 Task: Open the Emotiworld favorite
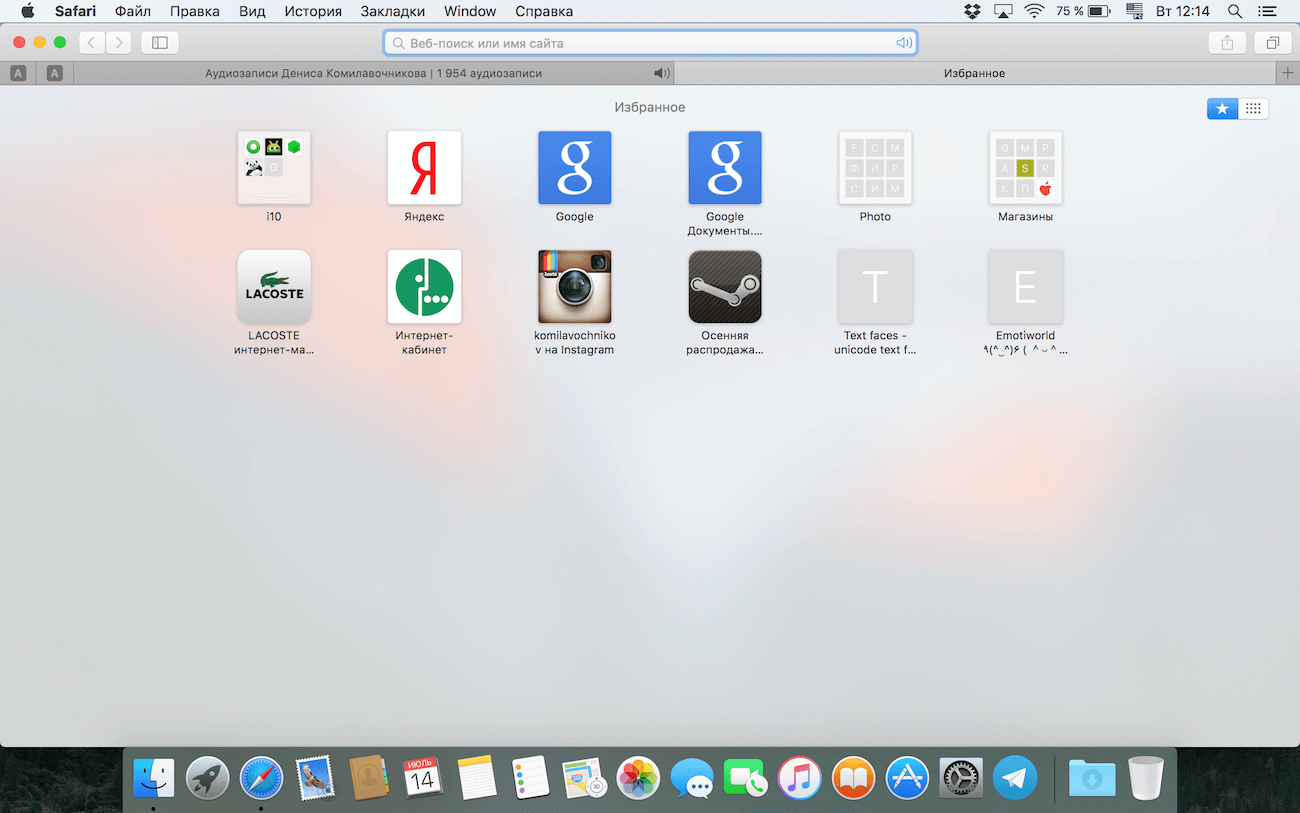pyautogui.click(x=1025, y=287)
